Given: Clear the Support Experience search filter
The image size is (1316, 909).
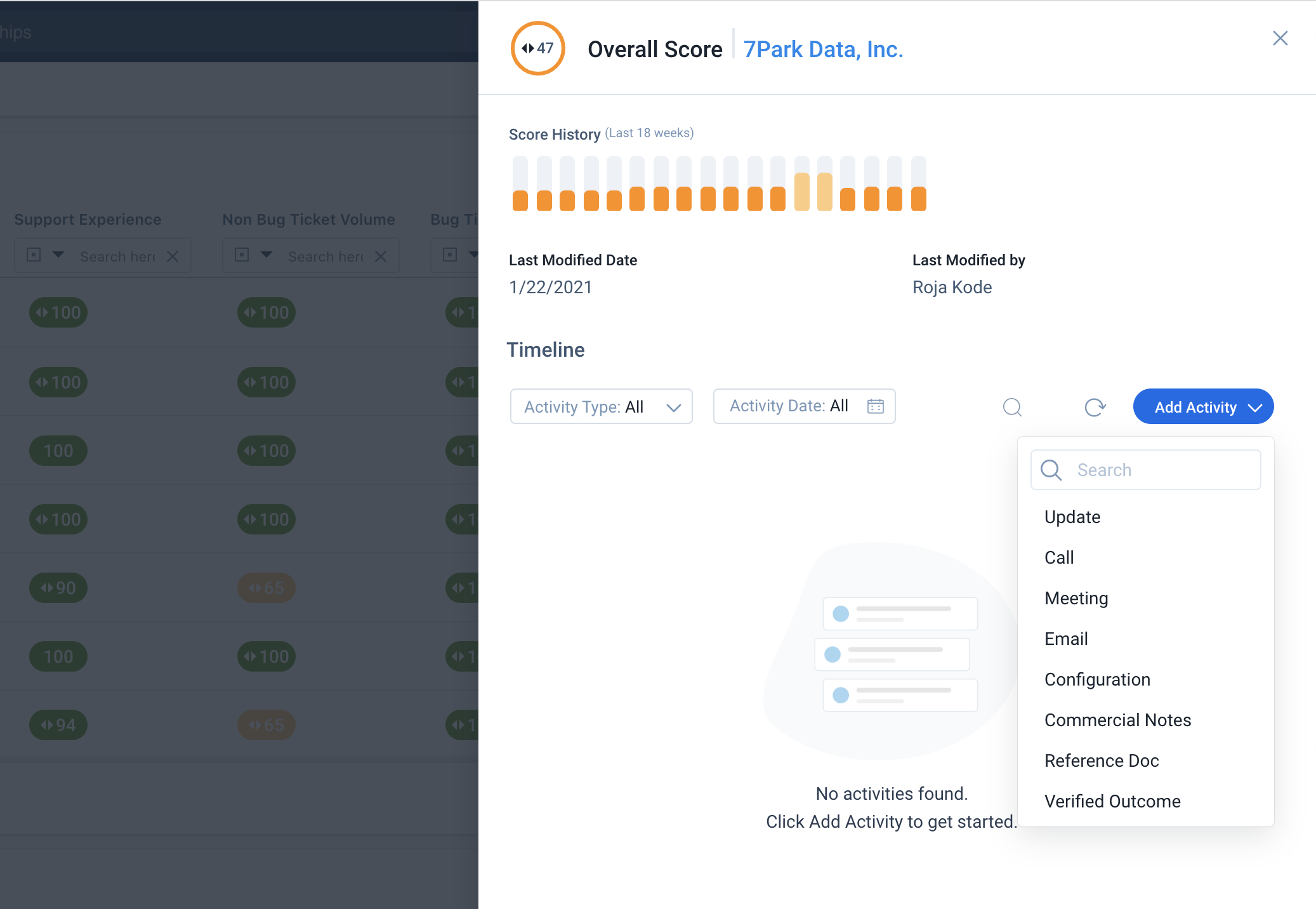Looking at the screenshot, I should 173,256.
